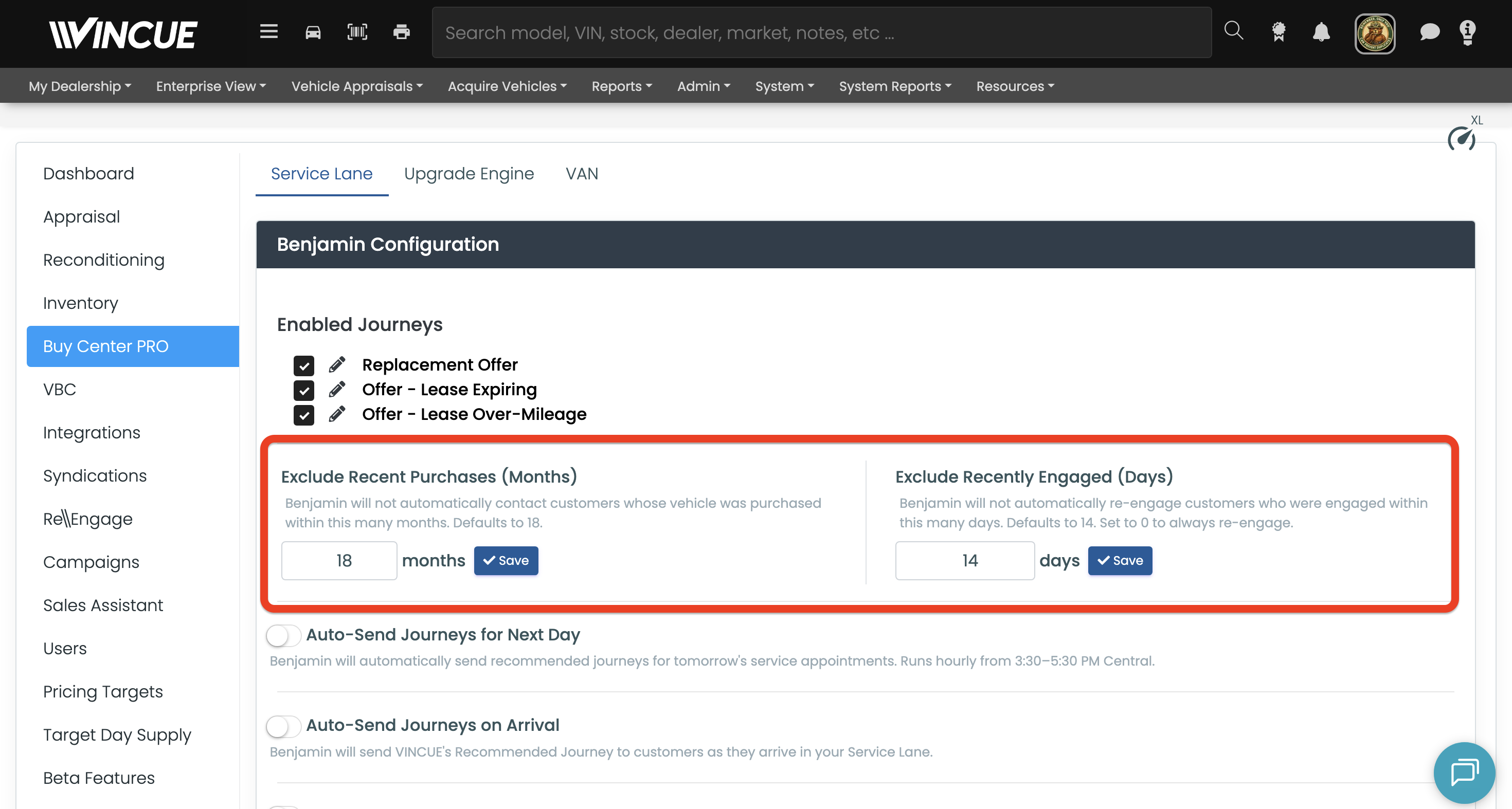Edit the Offer - Lease Over-Mileage pencil
The width and height of the screenshot is (1512, 809).
point(337,414)
